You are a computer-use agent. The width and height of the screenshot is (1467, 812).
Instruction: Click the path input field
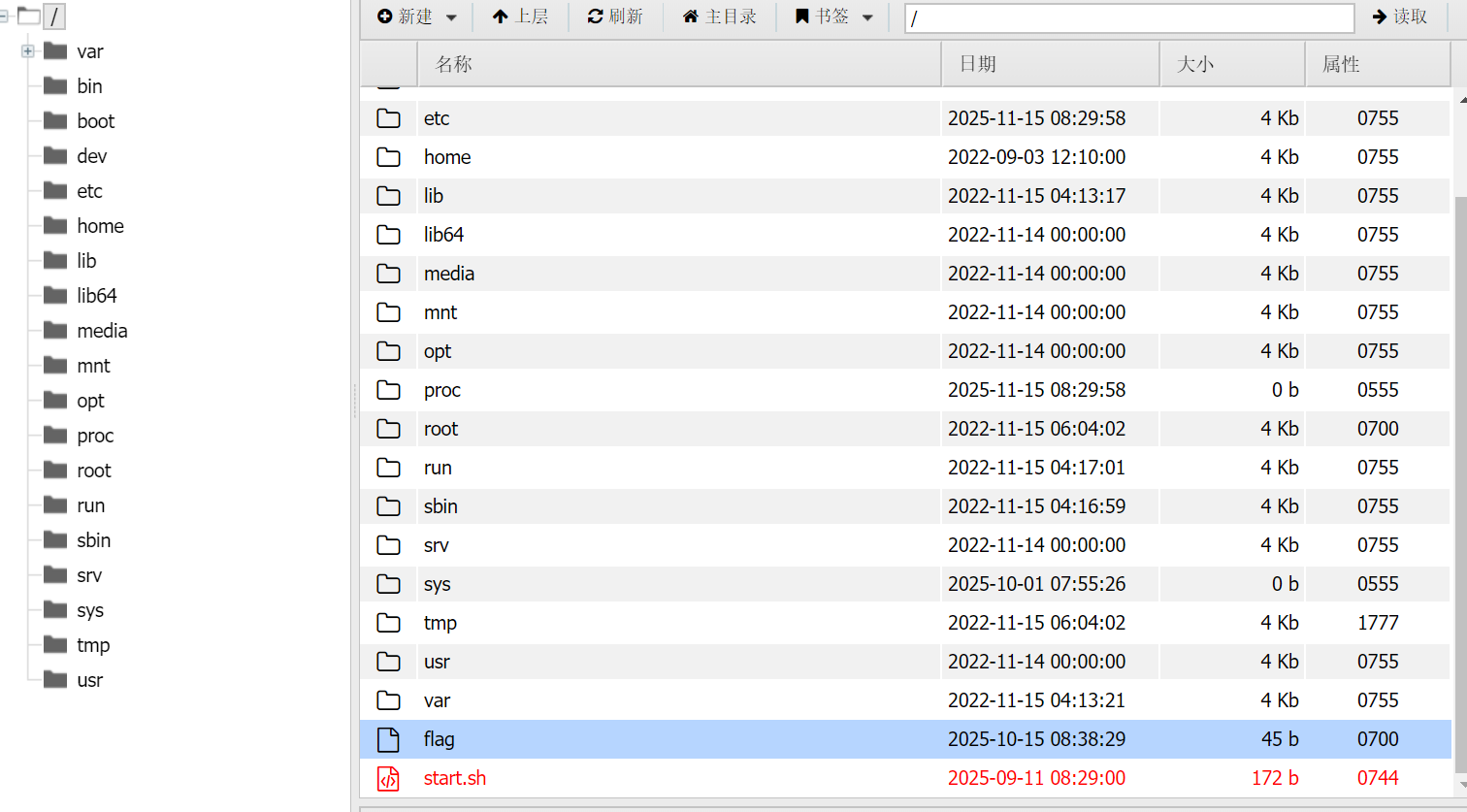pyautogui.click(x=1128, y=17)
